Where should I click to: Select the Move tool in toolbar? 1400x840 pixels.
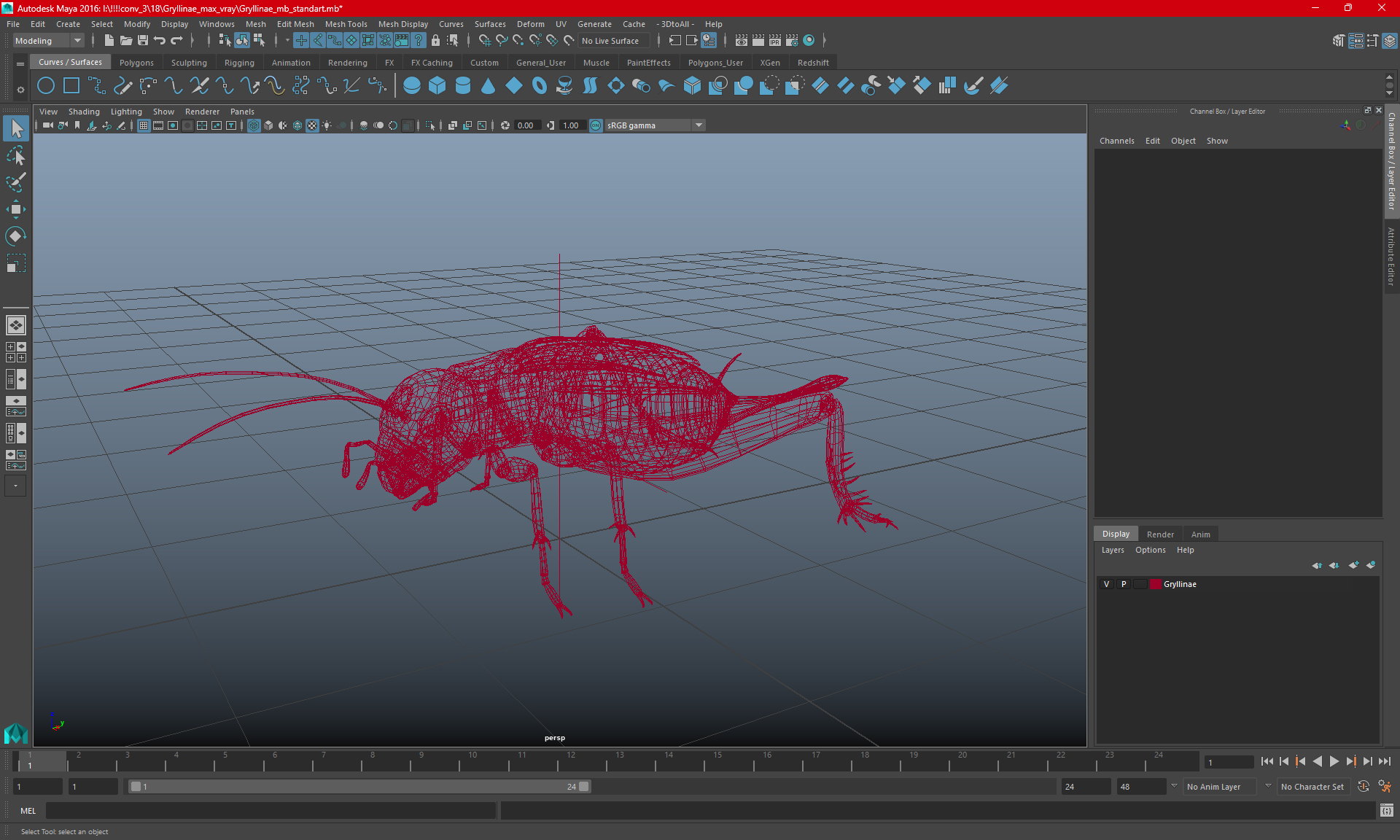16,209
